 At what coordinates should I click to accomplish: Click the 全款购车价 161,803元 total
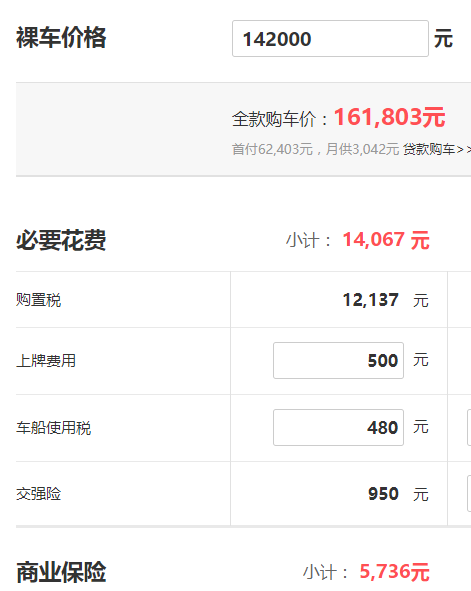coord(389,117)
